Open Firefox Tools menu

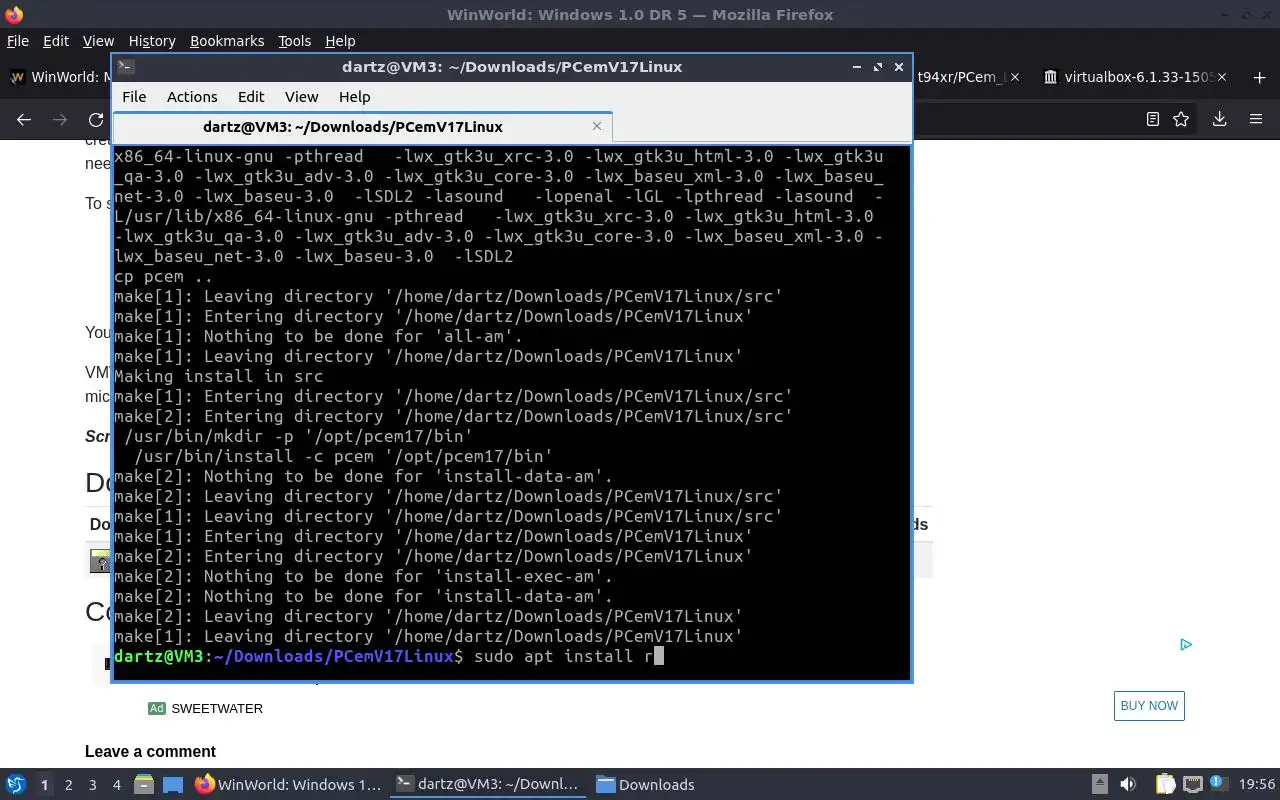294,41
